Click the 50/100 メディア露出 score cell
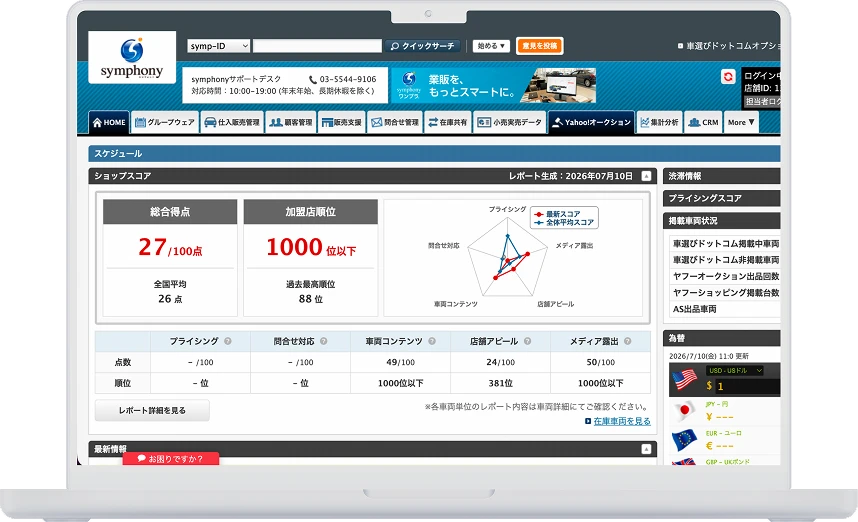The width and height of the screenshot is (858, 522). pos(600,362)
